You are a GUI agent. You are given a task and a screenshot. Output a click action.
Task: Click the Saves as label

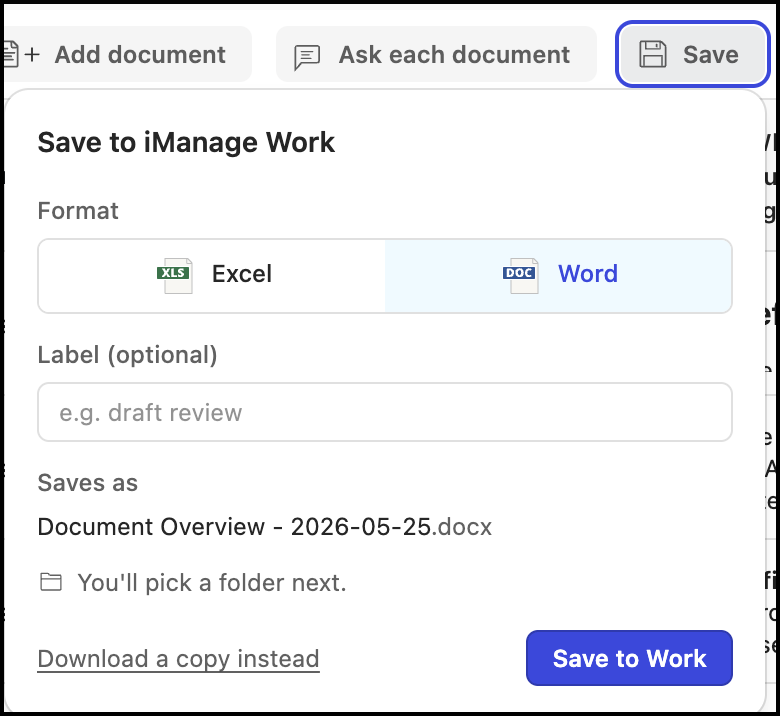(88, 483)
